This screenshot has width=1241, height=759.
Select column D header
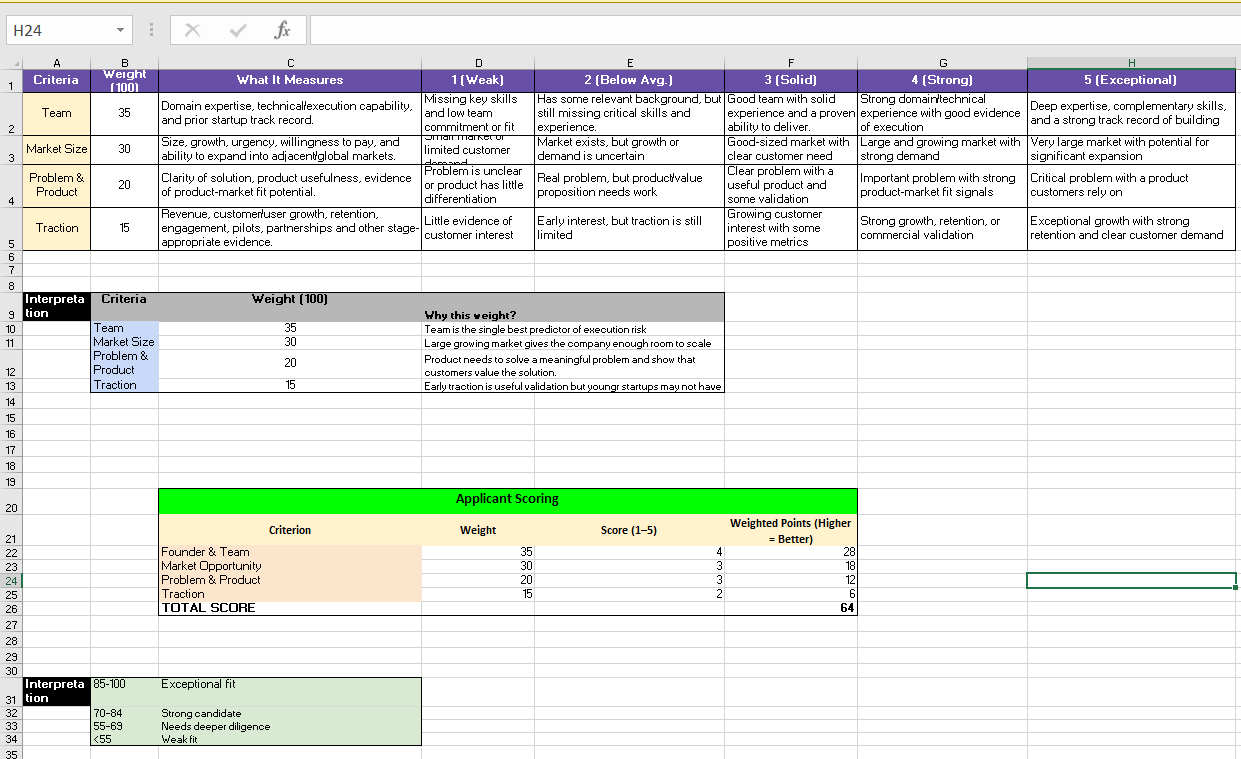478,62
